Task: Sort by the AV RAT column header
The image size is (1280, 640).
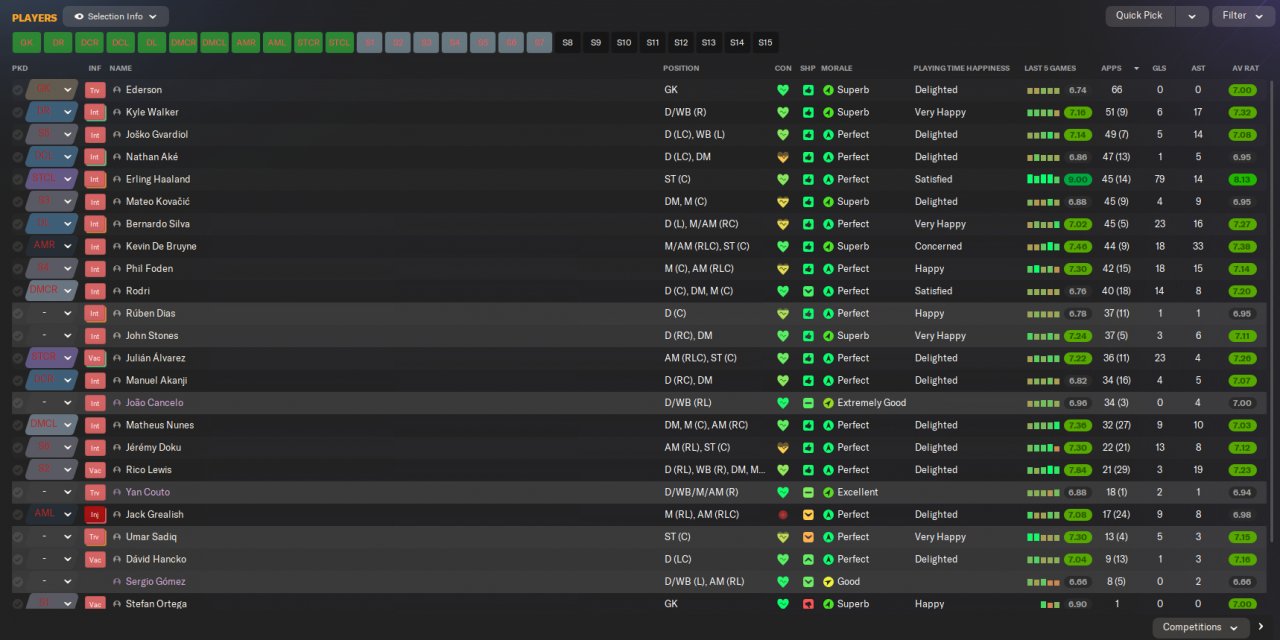Action: 1244,68
